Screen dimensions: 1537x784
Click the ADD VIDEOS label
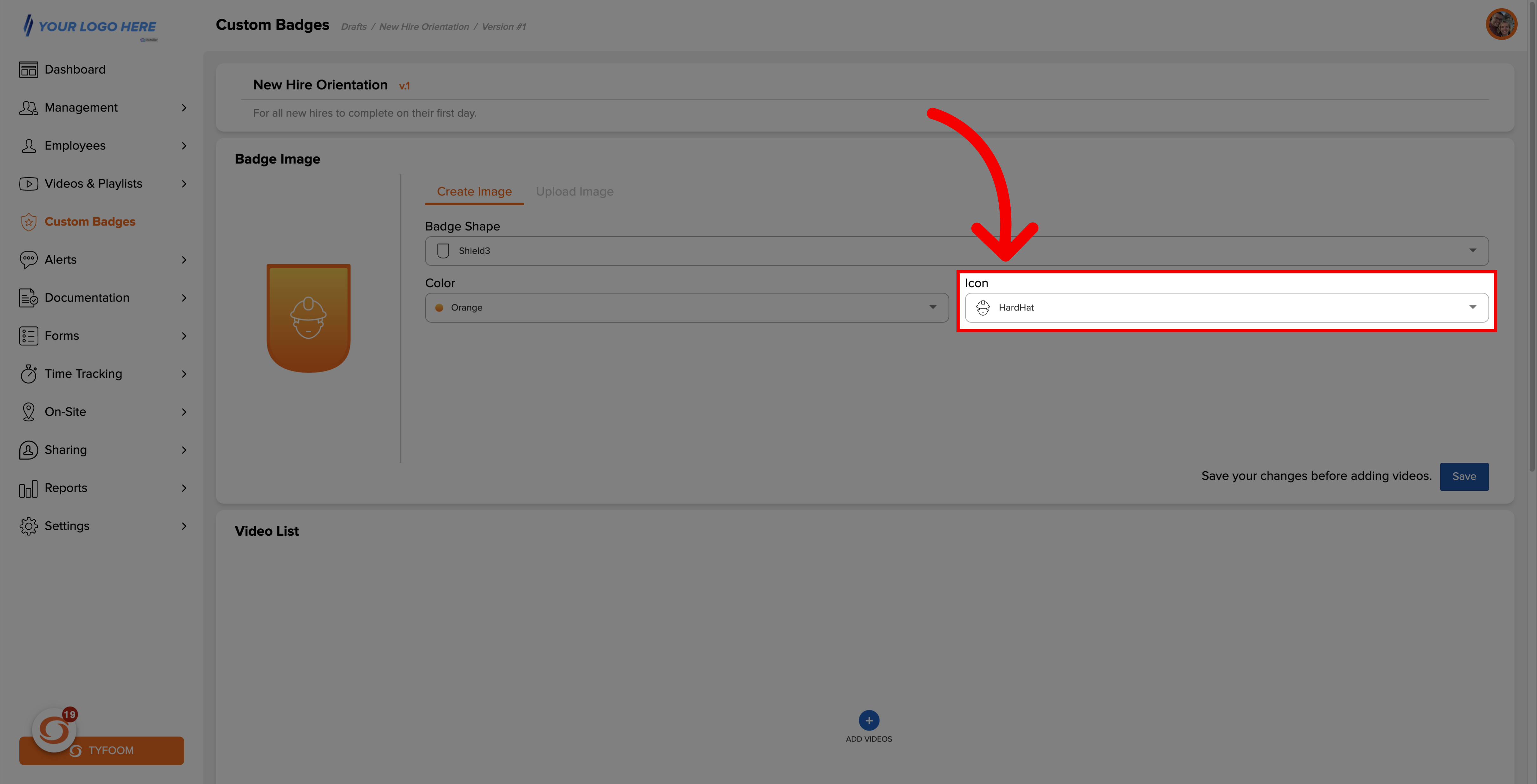click(x=869, y=739)
